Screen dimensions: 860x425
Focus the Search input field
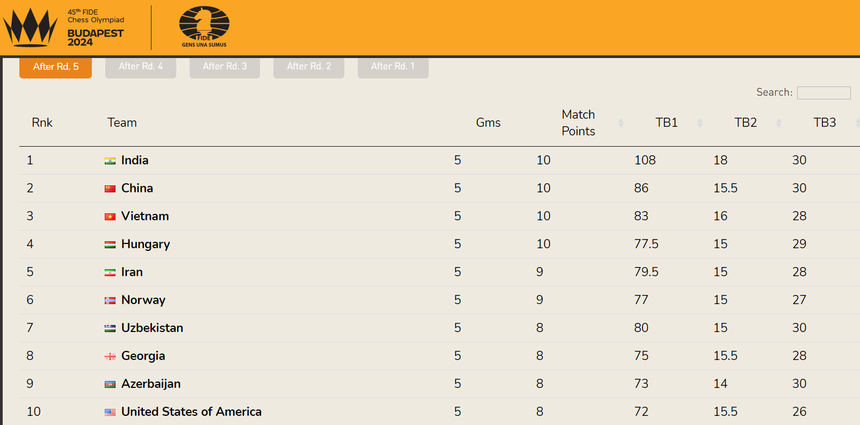click(823, 93)
